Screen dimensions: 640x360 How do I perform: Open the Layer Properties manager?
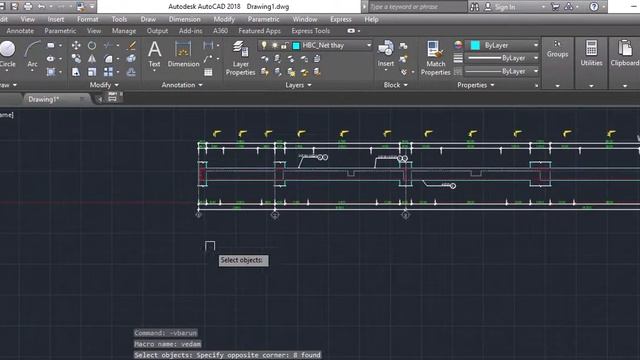pyautogui.click(x=240, y=58)
